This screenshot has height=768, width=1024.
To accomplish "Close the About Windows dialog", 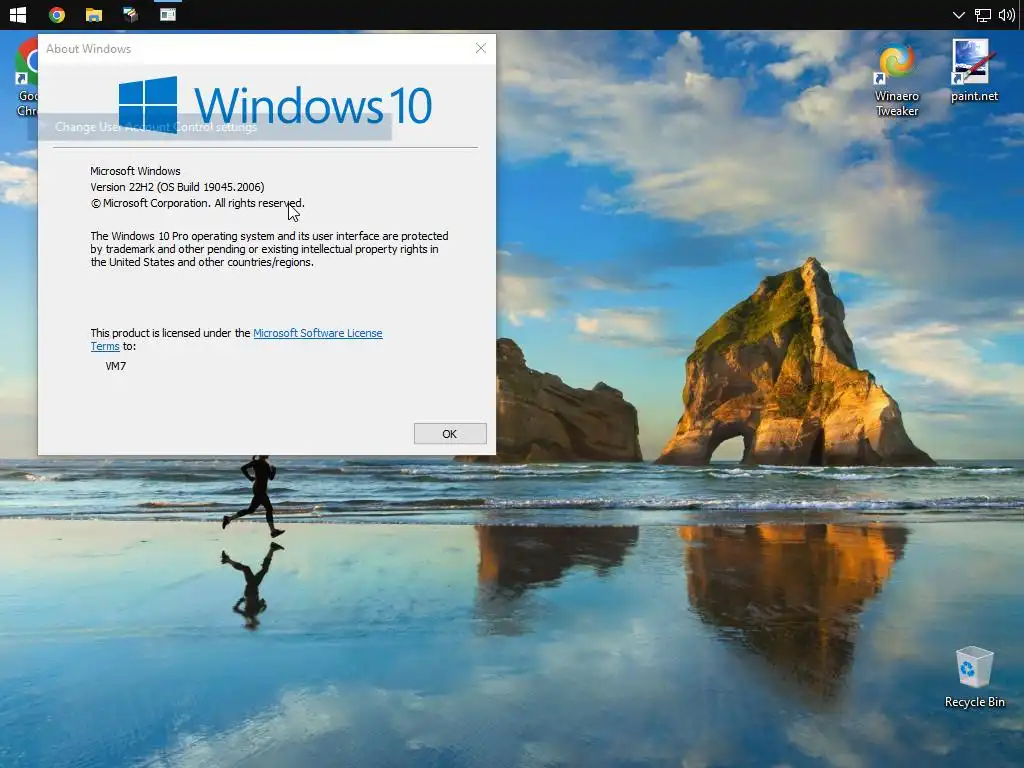I will point(481,48).
